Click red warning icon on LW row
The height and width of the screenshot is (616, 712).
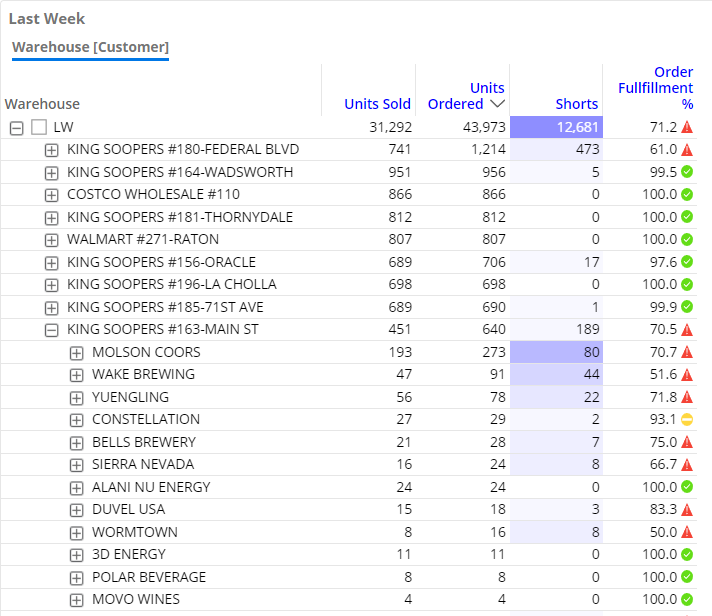[x=687, y=127]
